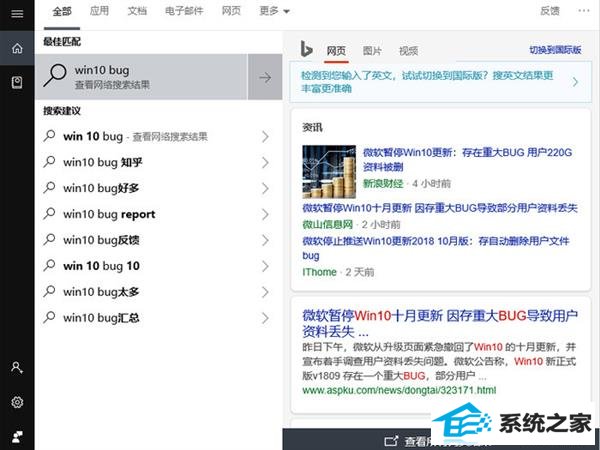Expand chevron for 'win10 bug太多'
Image resolution: width=600 pixels, height=450 pixels.
tap(265, 292)
